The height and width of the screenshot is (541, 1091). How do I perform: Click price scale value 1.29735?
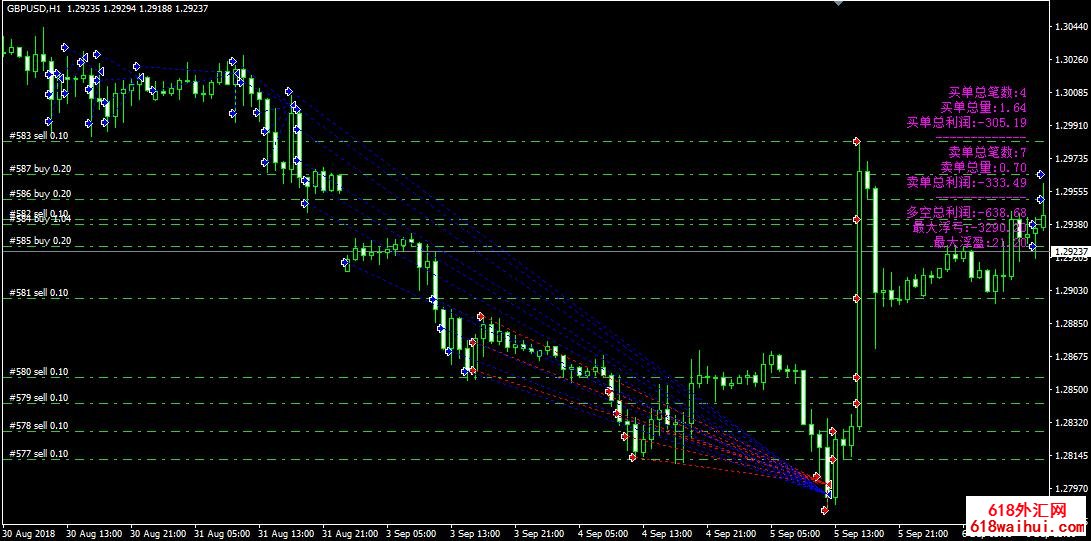click(1072, 159)
